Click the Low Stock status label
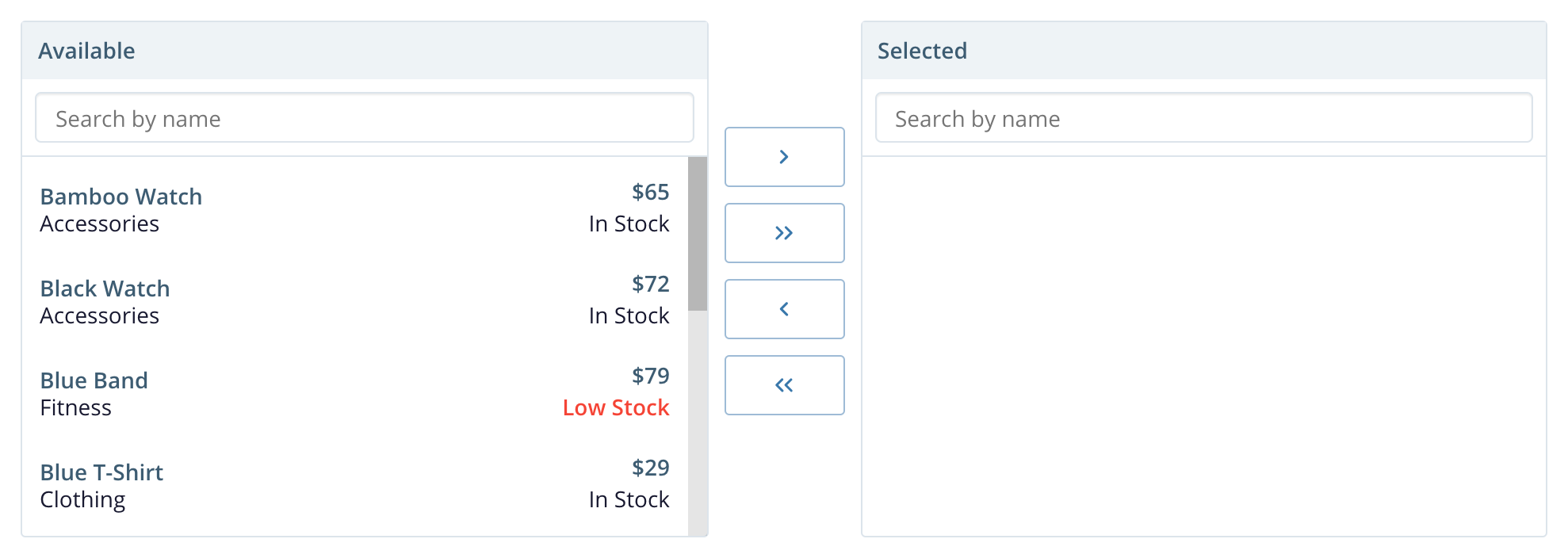 (616, 407)
